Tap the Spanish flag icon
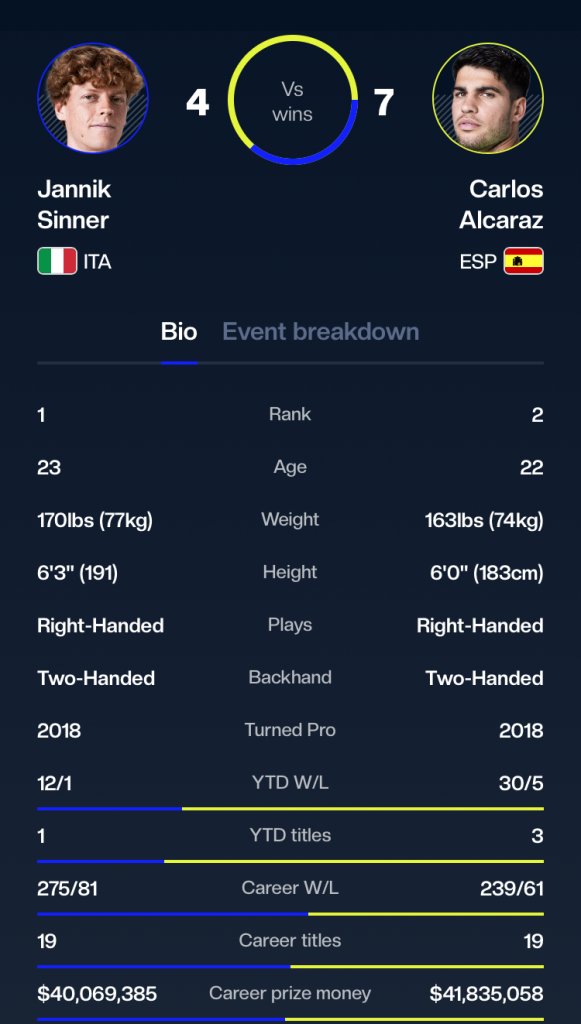Image resolution: width=581 pixels, height=1024 pixels. [x=524, y=261]
